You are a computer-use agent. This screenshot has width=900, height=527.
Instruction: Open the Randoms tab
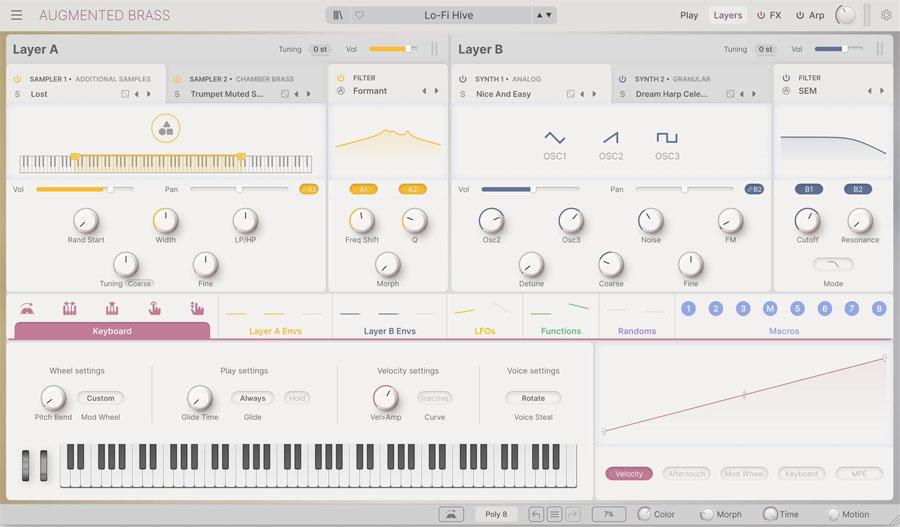pos(637,331)
